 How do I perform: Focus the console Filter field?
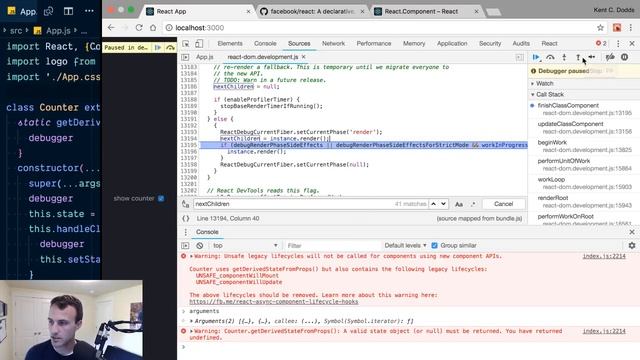click(333, 246)
